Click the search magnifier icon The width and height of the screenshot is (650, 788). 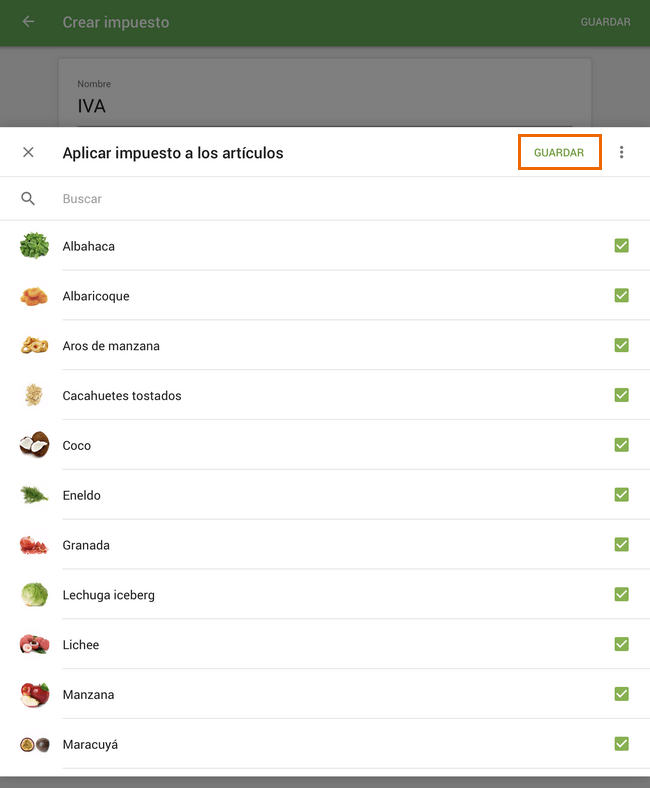(x=28, y=199)
